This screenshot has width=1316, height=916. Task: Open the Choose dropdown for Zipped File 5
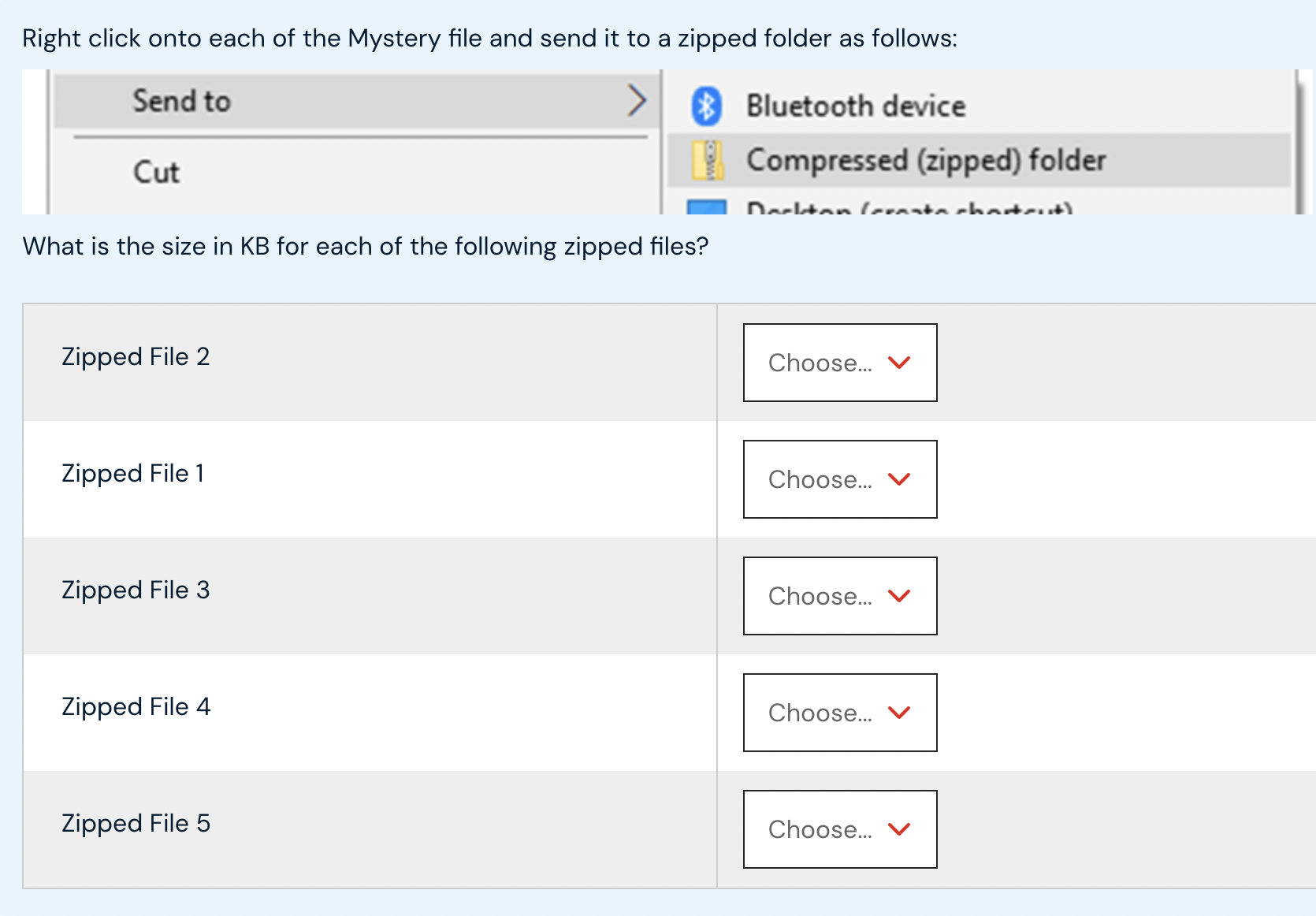pyautogui.click(x=839, y=829)
